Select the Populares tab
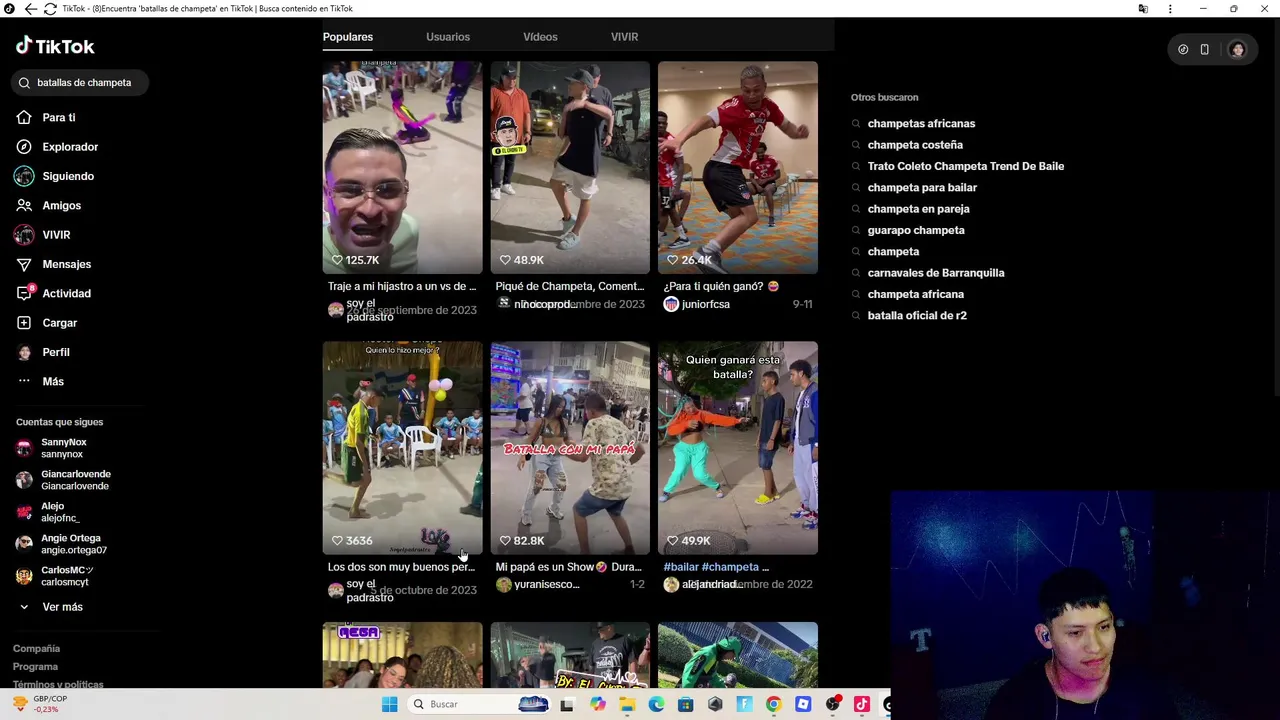Image resolution: width=1280 pixels, height=720 pixels. point(347,37)
